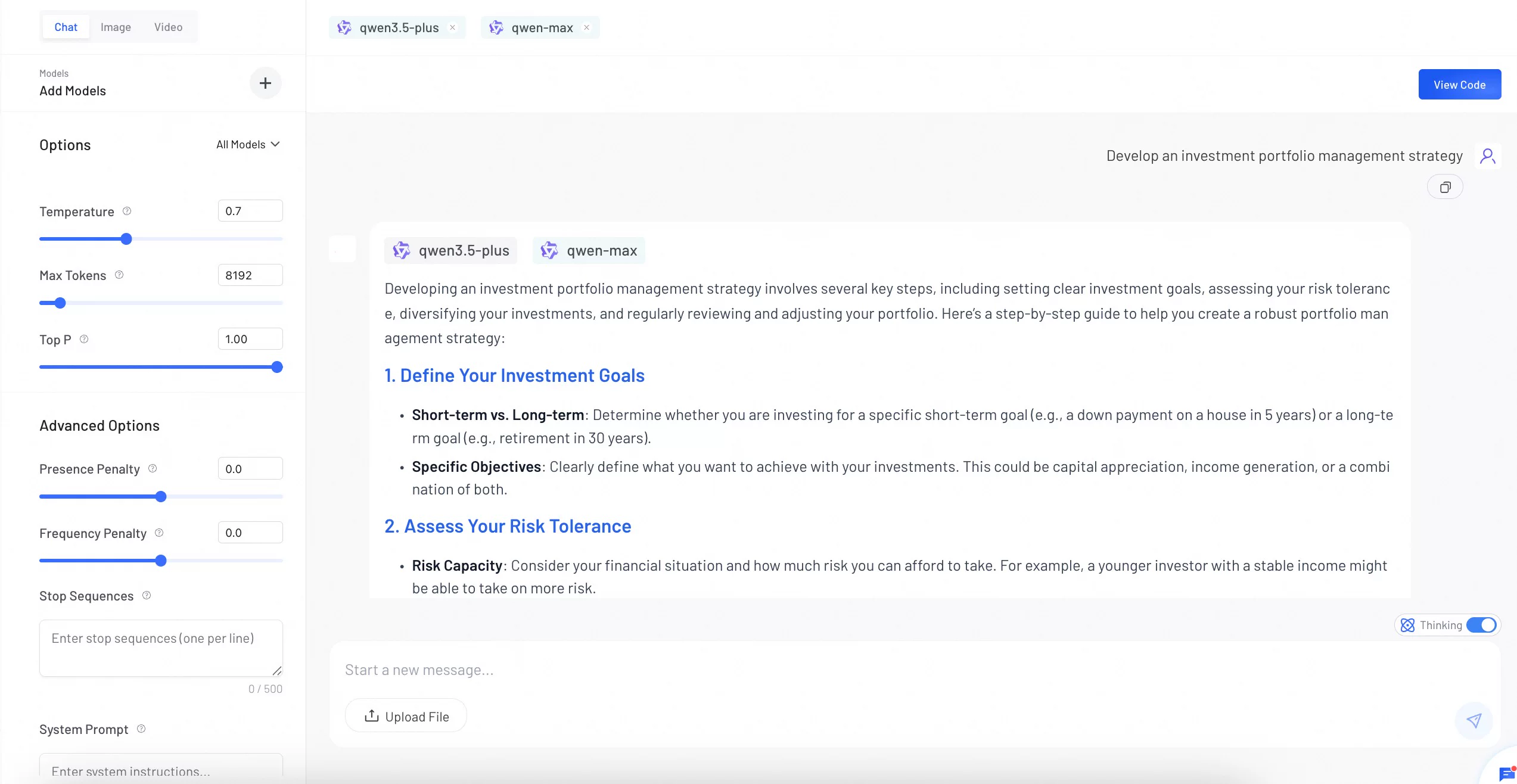The image size is (1517, 784).
Task: Click Temperature help question mark icon
Action: [x=127, y=211]
